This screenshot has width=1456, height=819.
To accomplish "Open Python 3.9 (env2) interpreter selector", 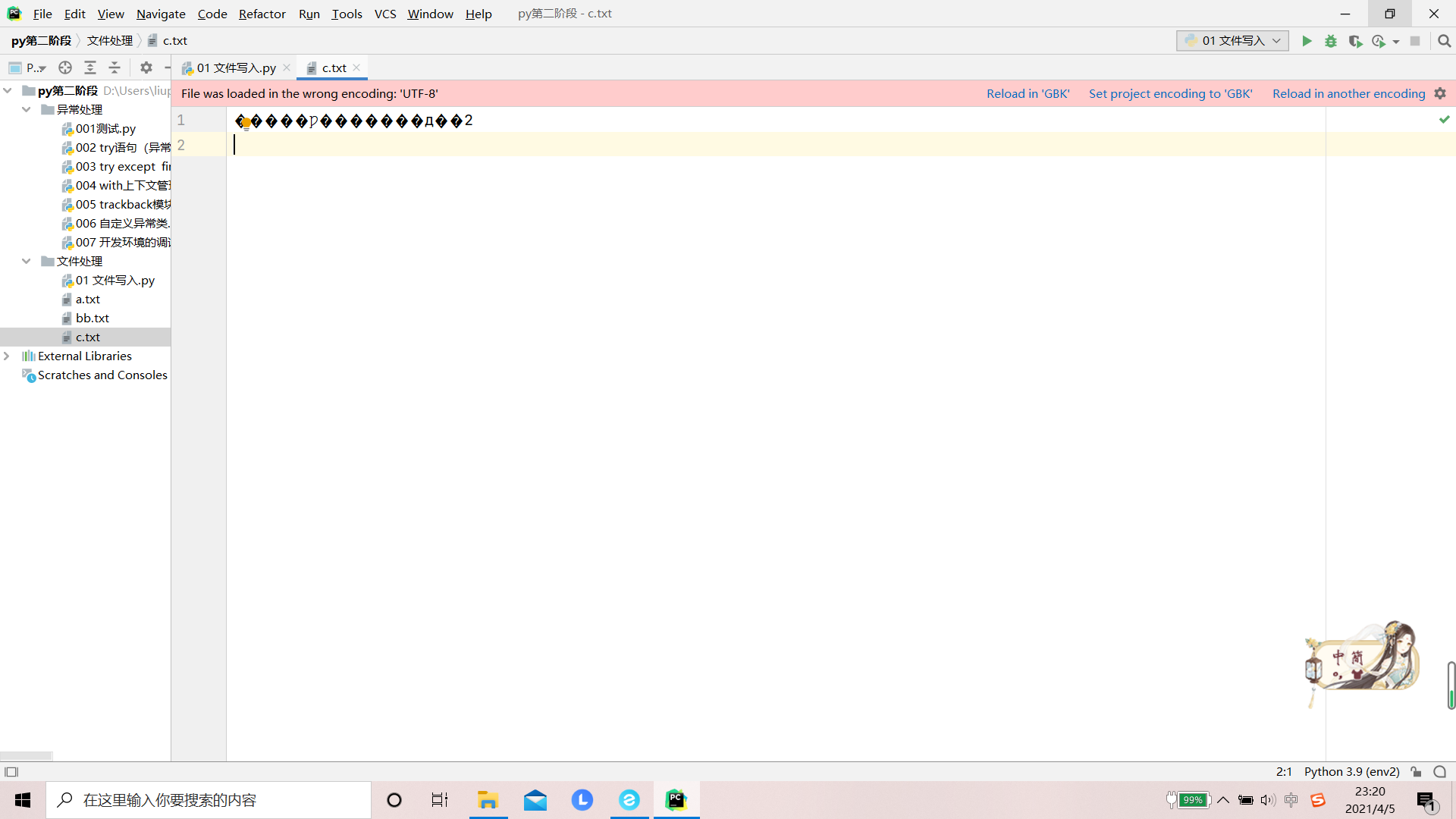I will (x=1351, y=772).
